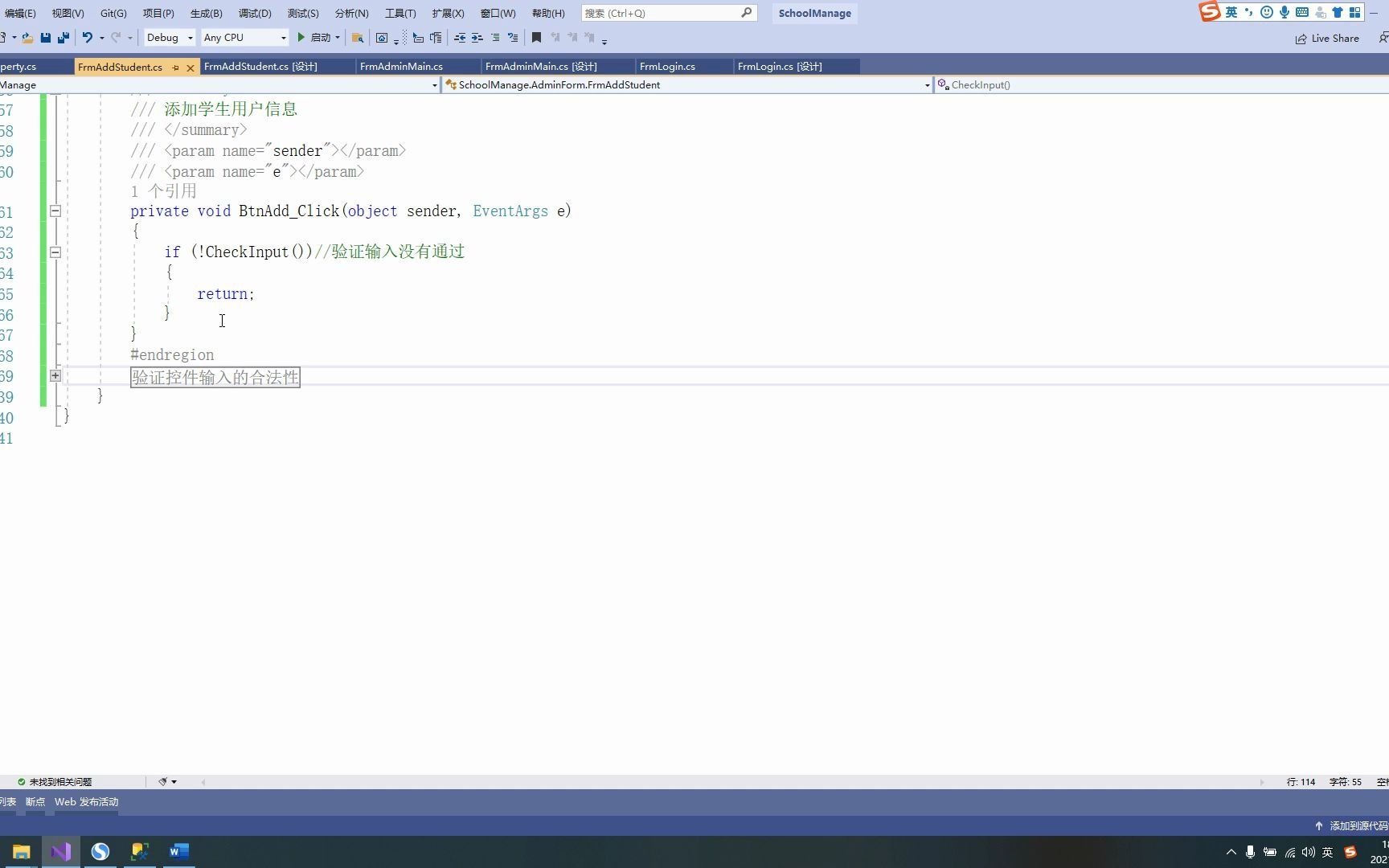Collapse the if statement block

coord(55,252)
